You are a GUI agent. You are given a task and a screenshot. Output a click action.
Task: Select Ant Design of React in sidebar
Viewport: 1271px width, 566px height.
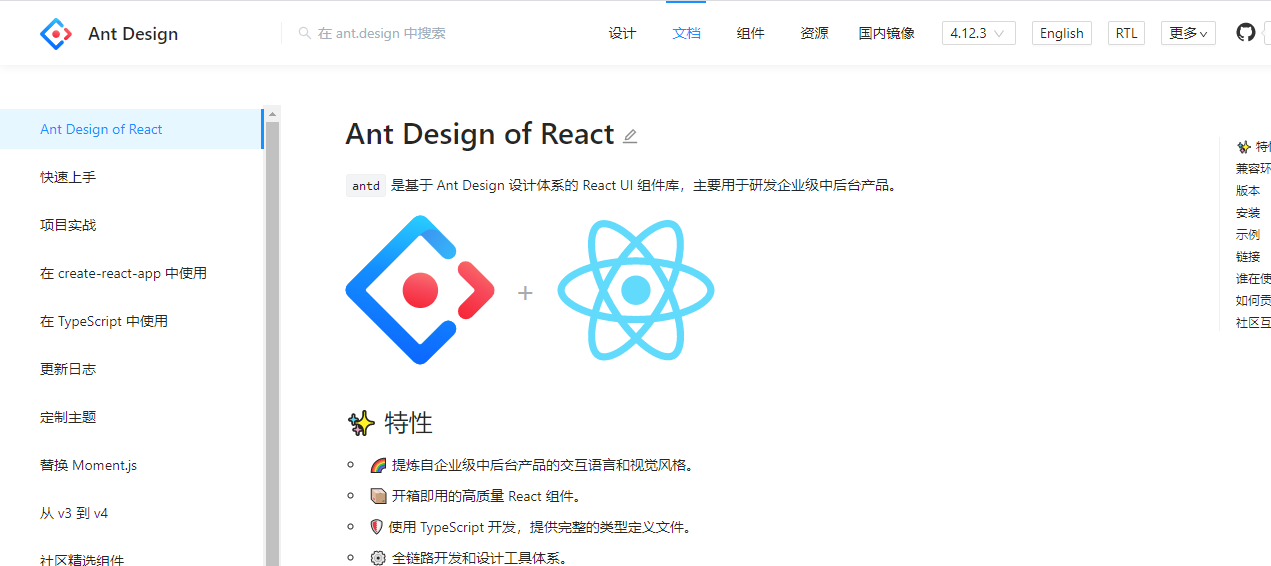pos(131,129)
